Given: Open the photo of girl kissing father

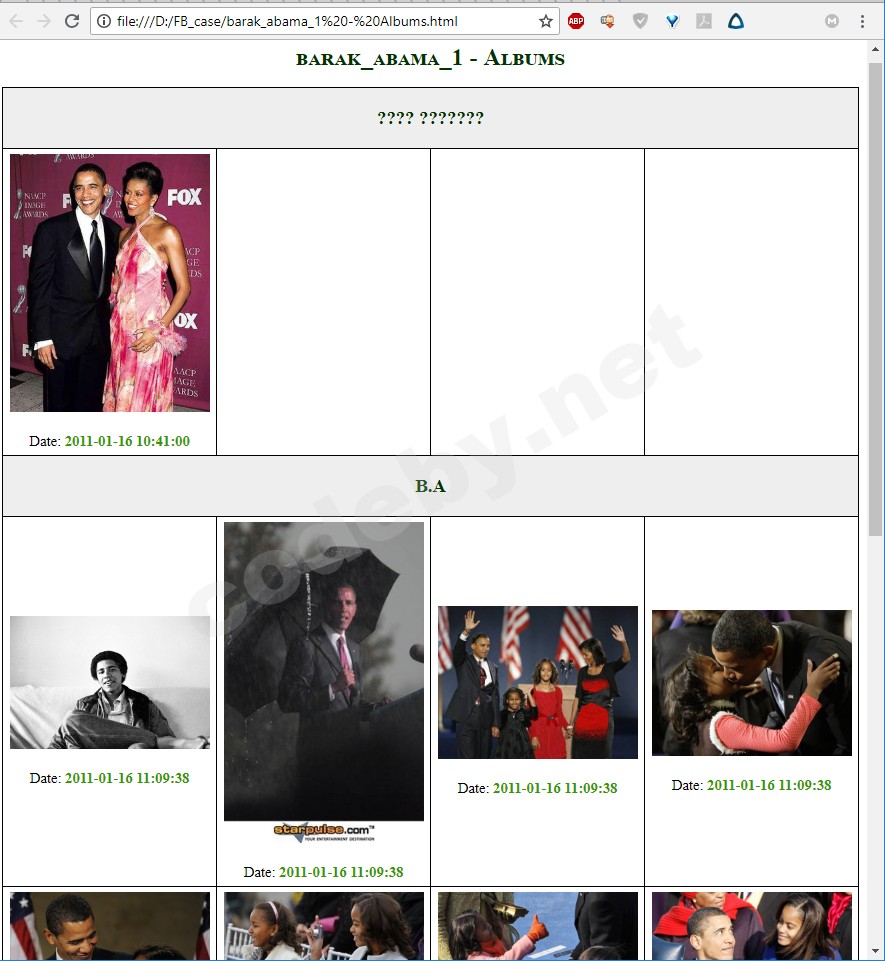Looking at the screenshot, I should pos(751,683).
